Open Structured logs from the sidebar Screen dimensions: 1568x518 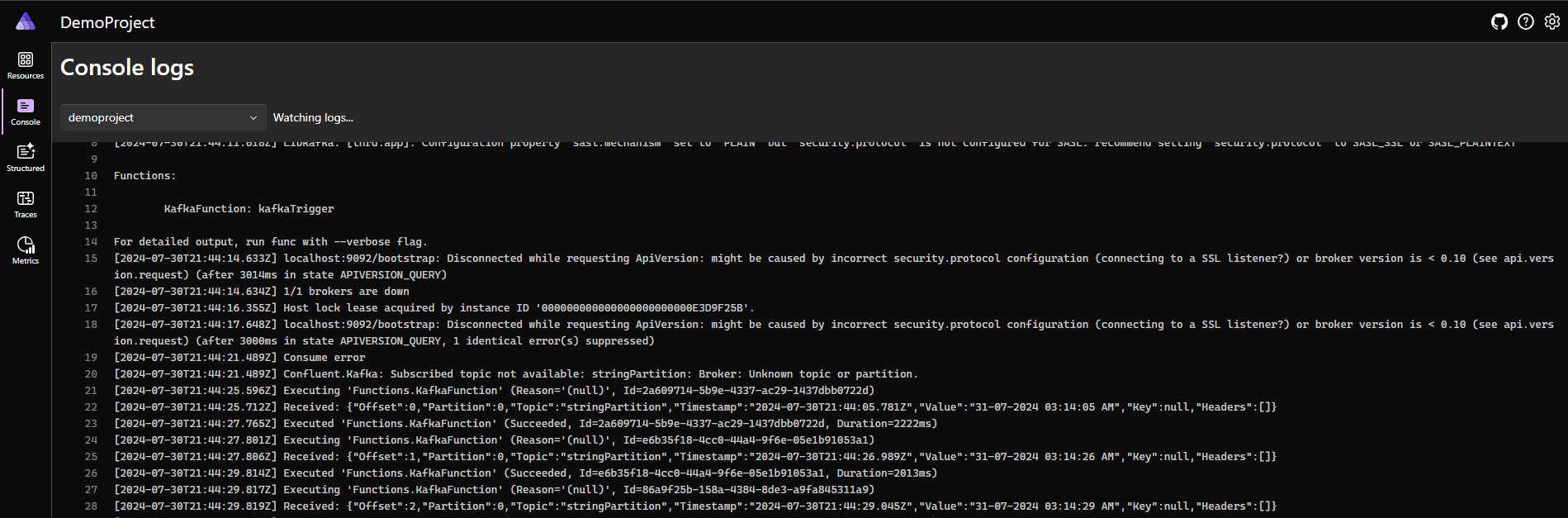coord(26,158)
